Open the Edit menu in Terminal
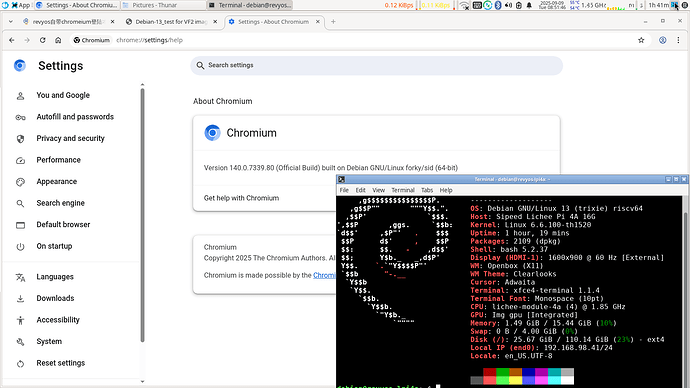The image size is (690, 388). pyautogui.click(x=360, y=190)
